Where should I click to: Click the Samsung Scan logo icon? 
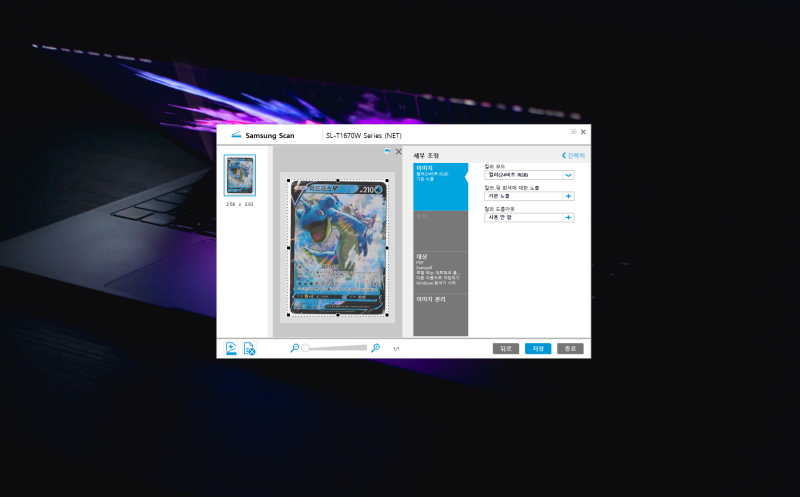236,135
